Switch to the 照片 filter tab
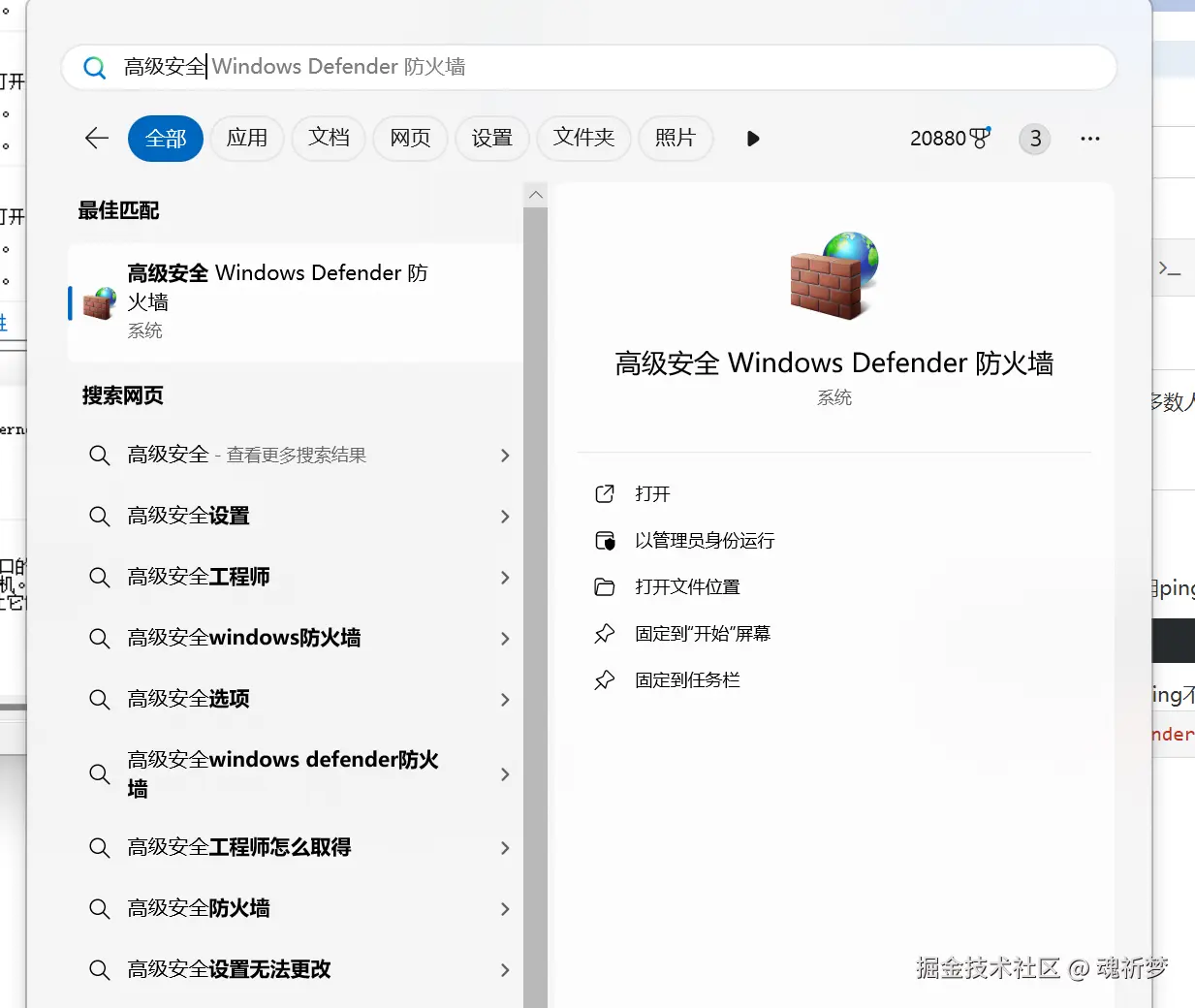The image size is (1195, 1008). click(x=676, y=139)
